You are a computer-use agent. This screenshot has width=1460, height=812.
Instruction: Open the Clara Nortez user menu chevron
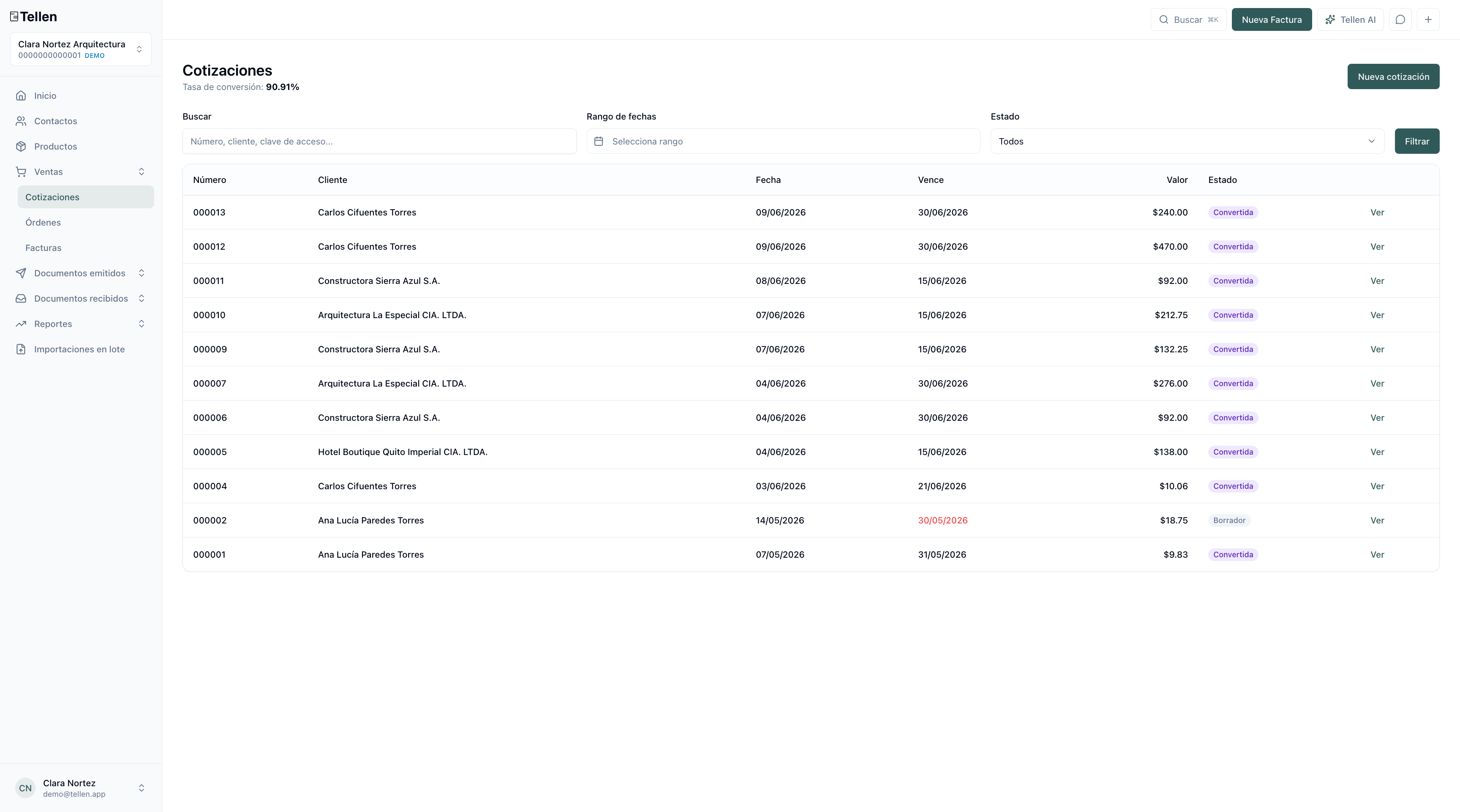tap(142, 788)
